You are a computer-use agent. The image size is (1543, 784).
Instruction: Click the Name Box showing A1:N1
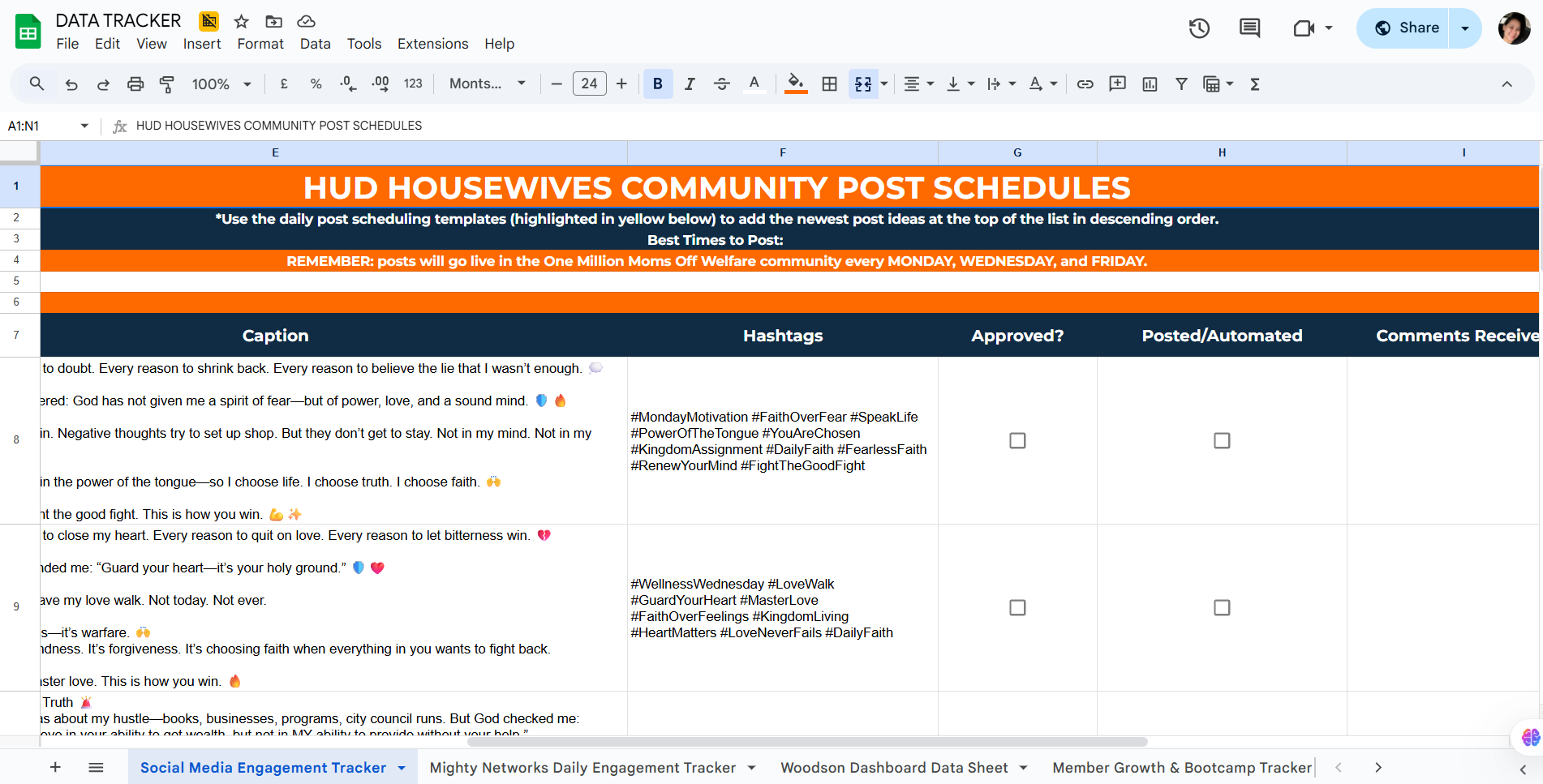(x=47, y=126)
